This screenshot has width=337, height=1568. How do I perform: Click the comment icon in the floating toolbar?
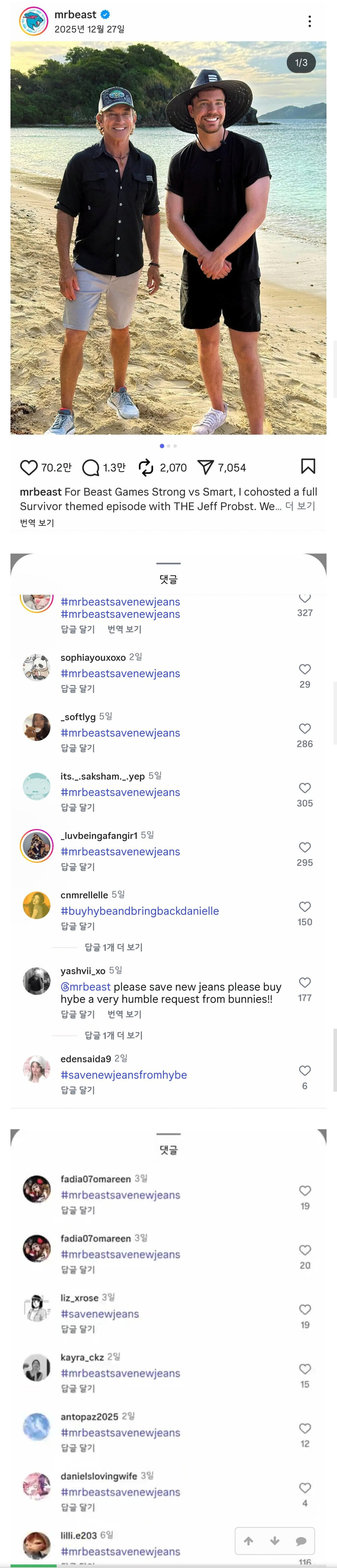300,1541
